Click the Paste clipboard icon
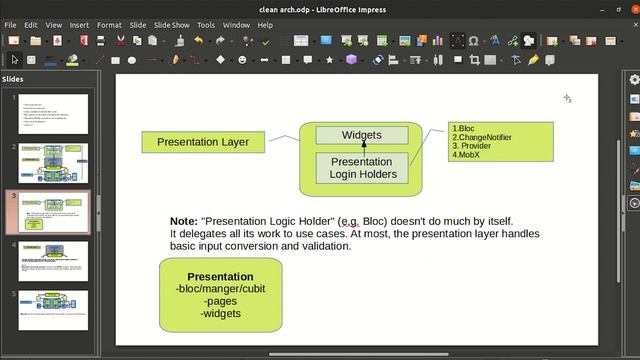640x360 pixels. tap(153, 40)
